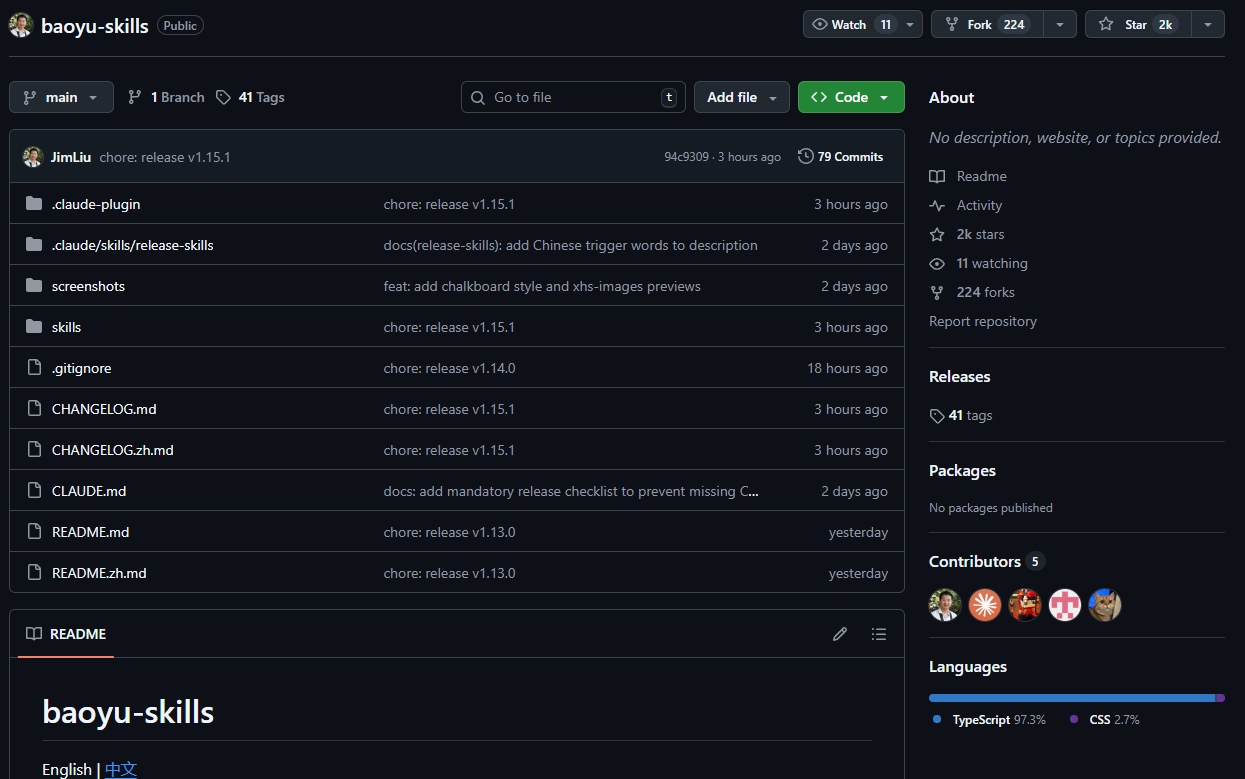Open the 1 Branch link

166,97
